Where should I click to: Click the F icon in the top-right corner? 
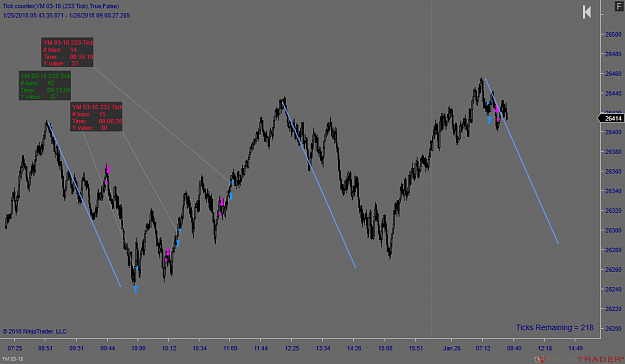[619, 6]
